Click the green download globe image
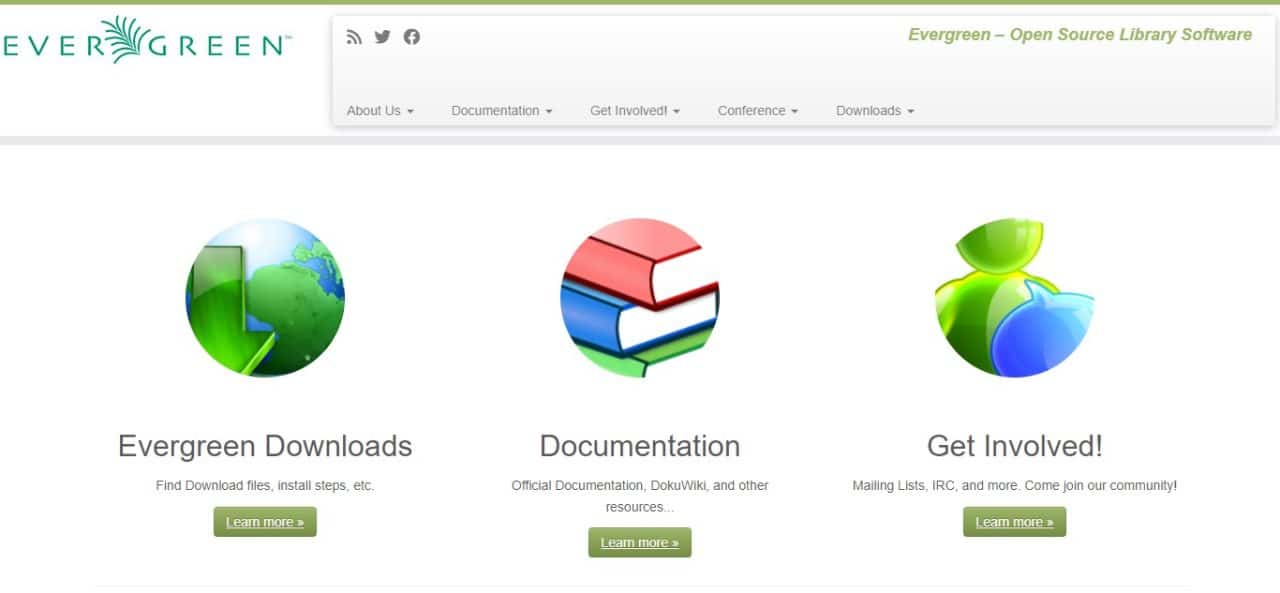 [265, 298]
